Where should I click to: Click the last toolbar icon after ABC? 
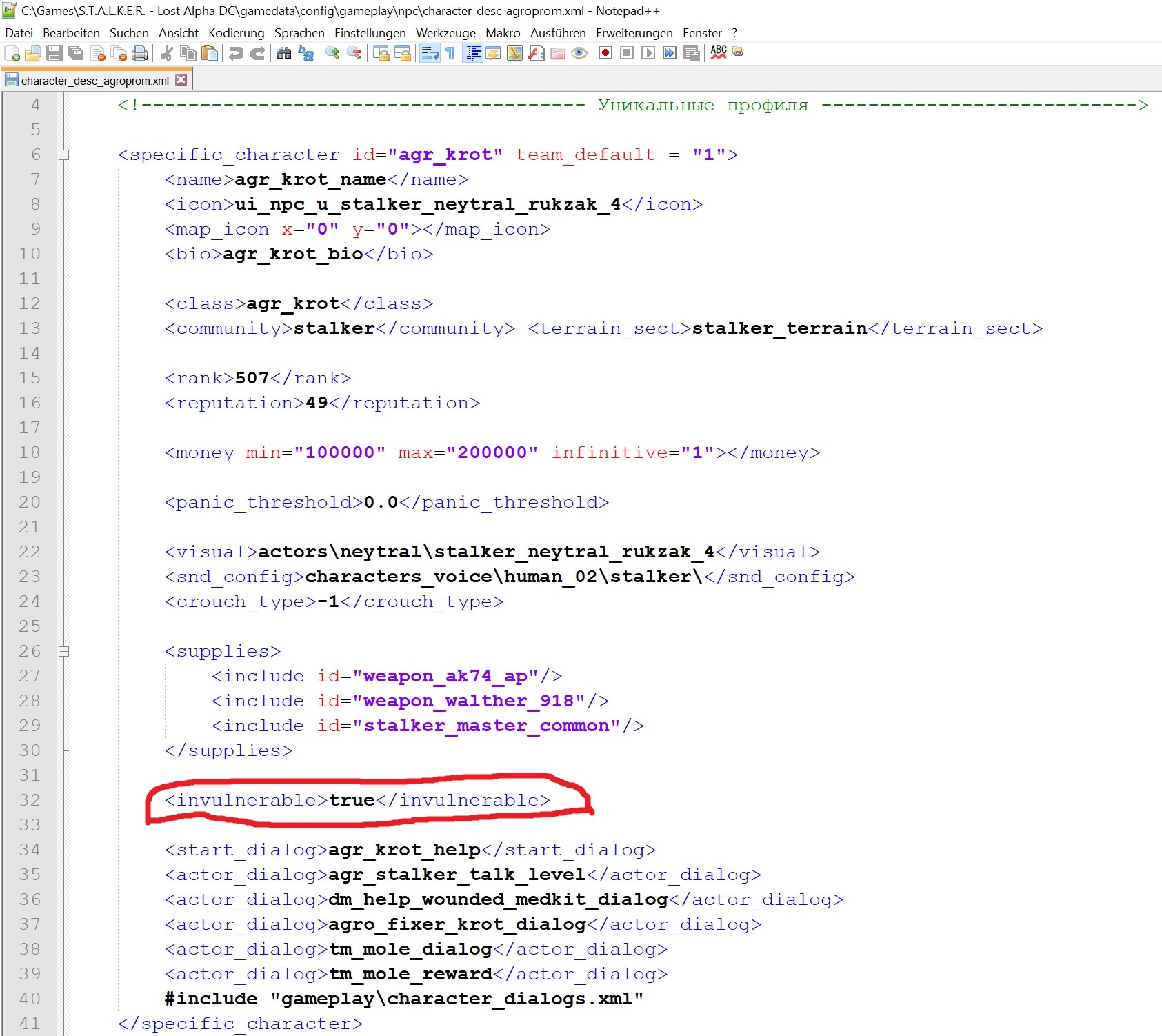click(x=738, y=52)
